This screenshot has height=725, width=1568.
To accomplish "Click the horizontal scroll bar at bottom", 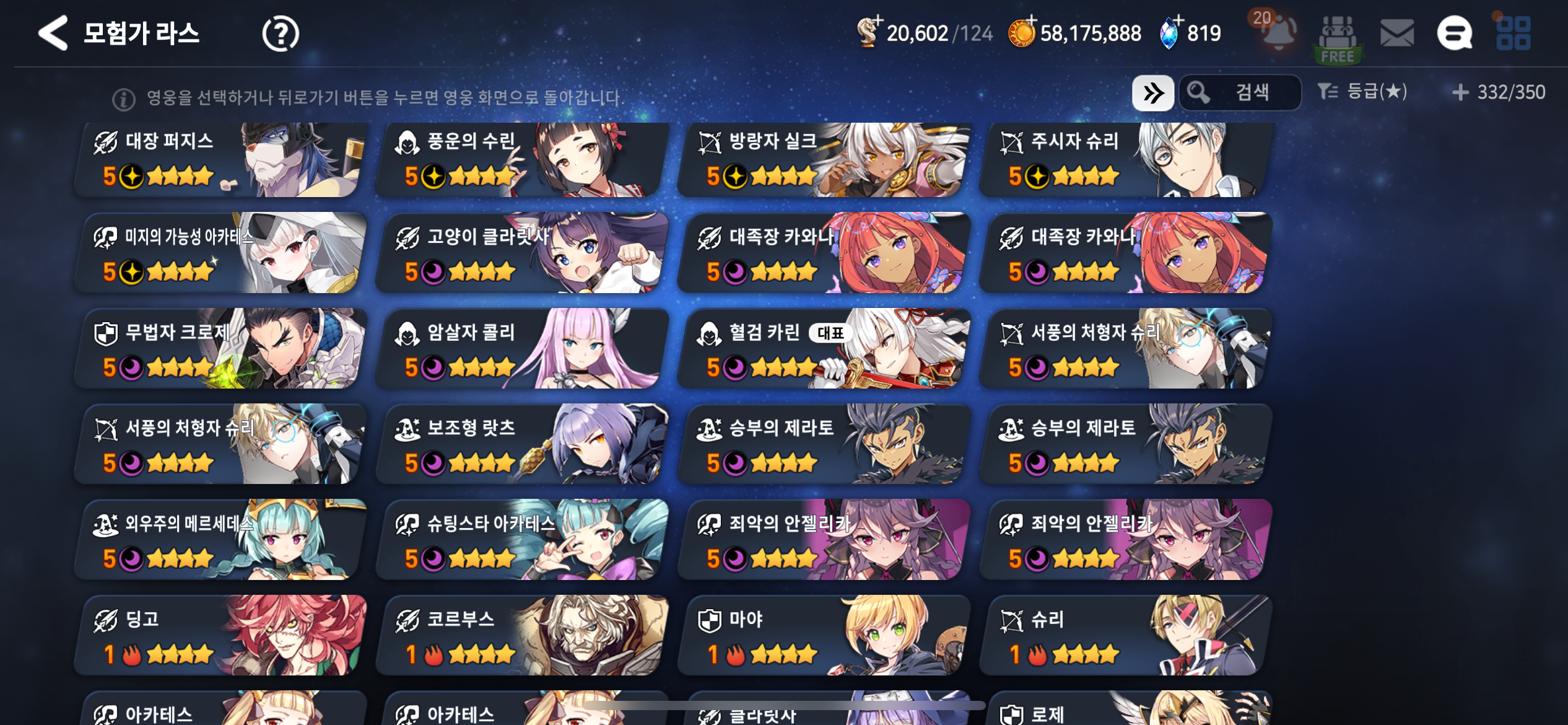I will coord(783,705).
